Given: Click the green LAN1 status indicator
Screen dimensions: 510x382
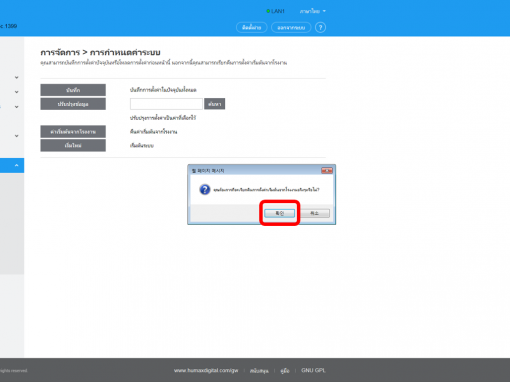Looking at the screenshot, I should pyautogui.click(x=275, y=11).
